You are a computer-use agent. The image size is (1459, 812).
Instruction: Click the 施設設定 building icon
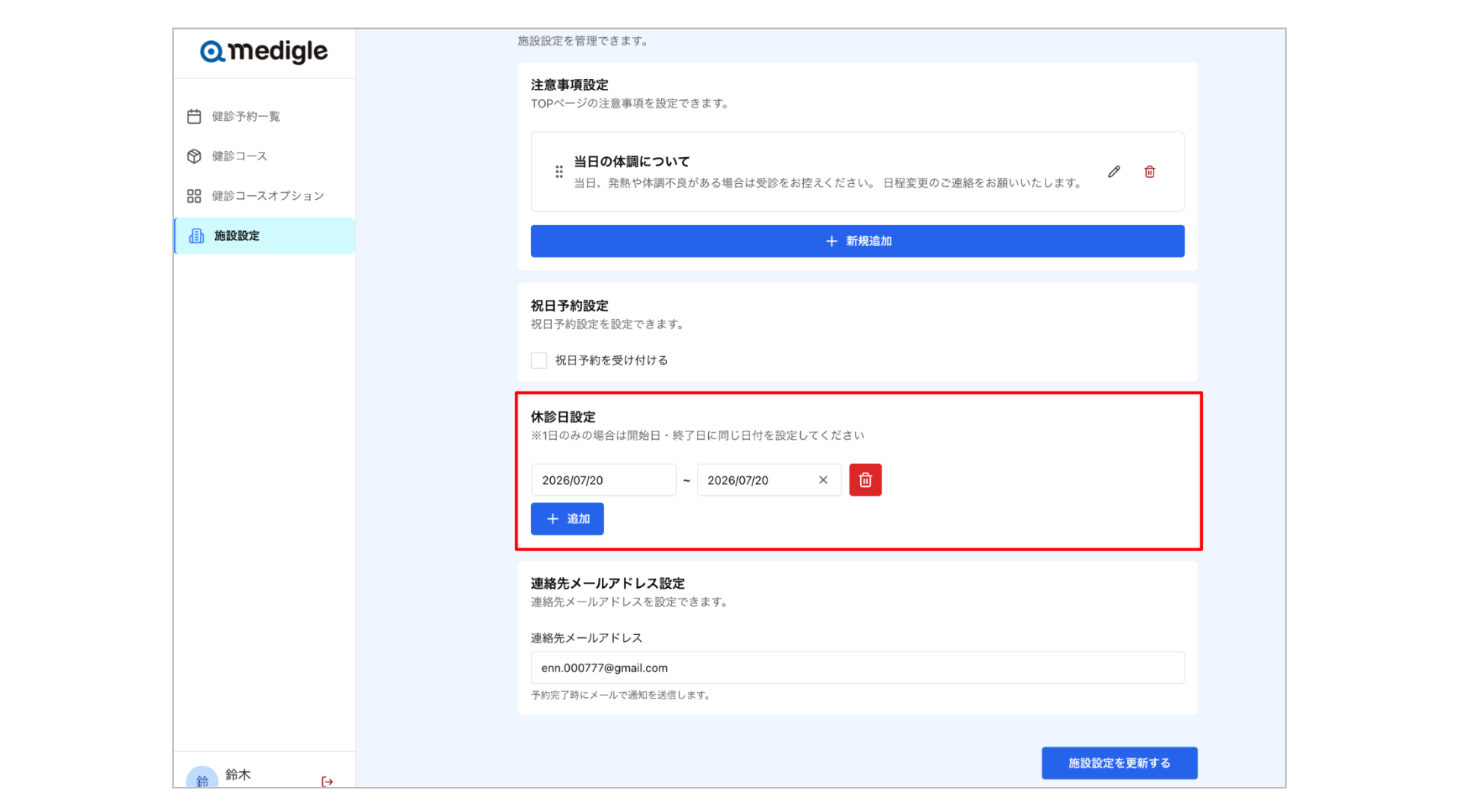[197, 235]
